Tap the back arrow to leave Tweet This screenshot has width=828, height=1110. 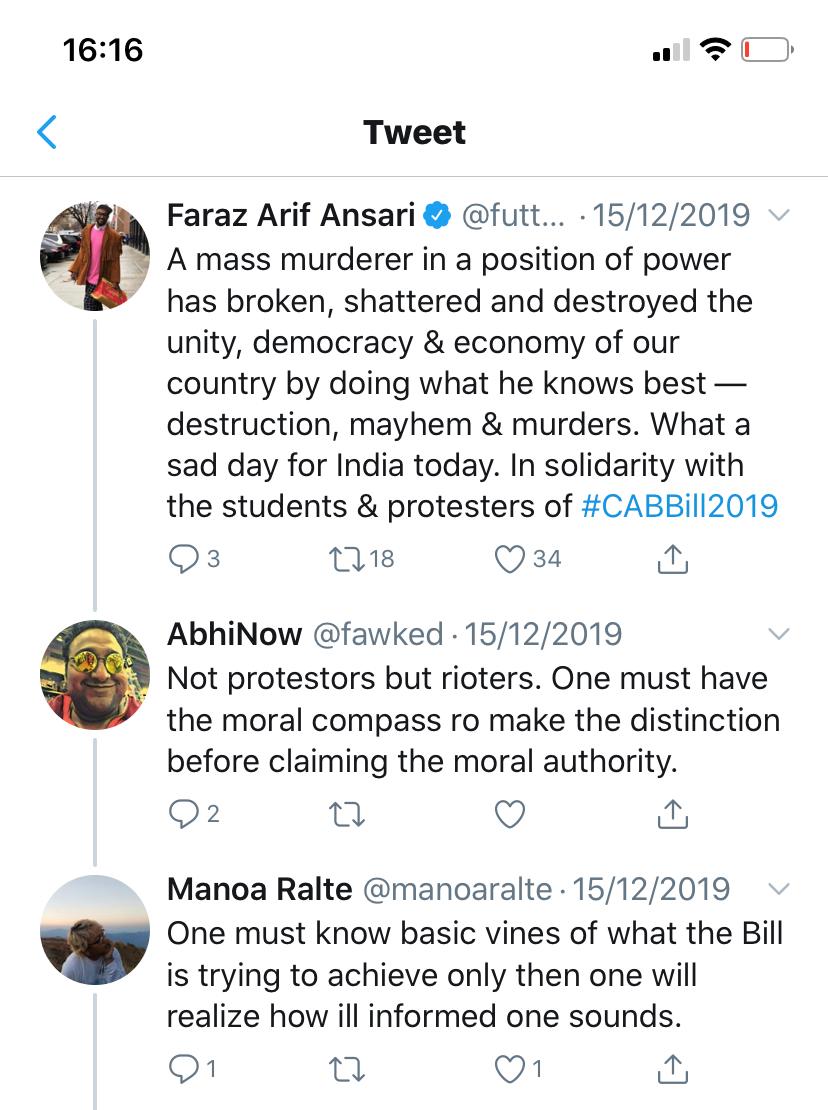tap(47, 132)
